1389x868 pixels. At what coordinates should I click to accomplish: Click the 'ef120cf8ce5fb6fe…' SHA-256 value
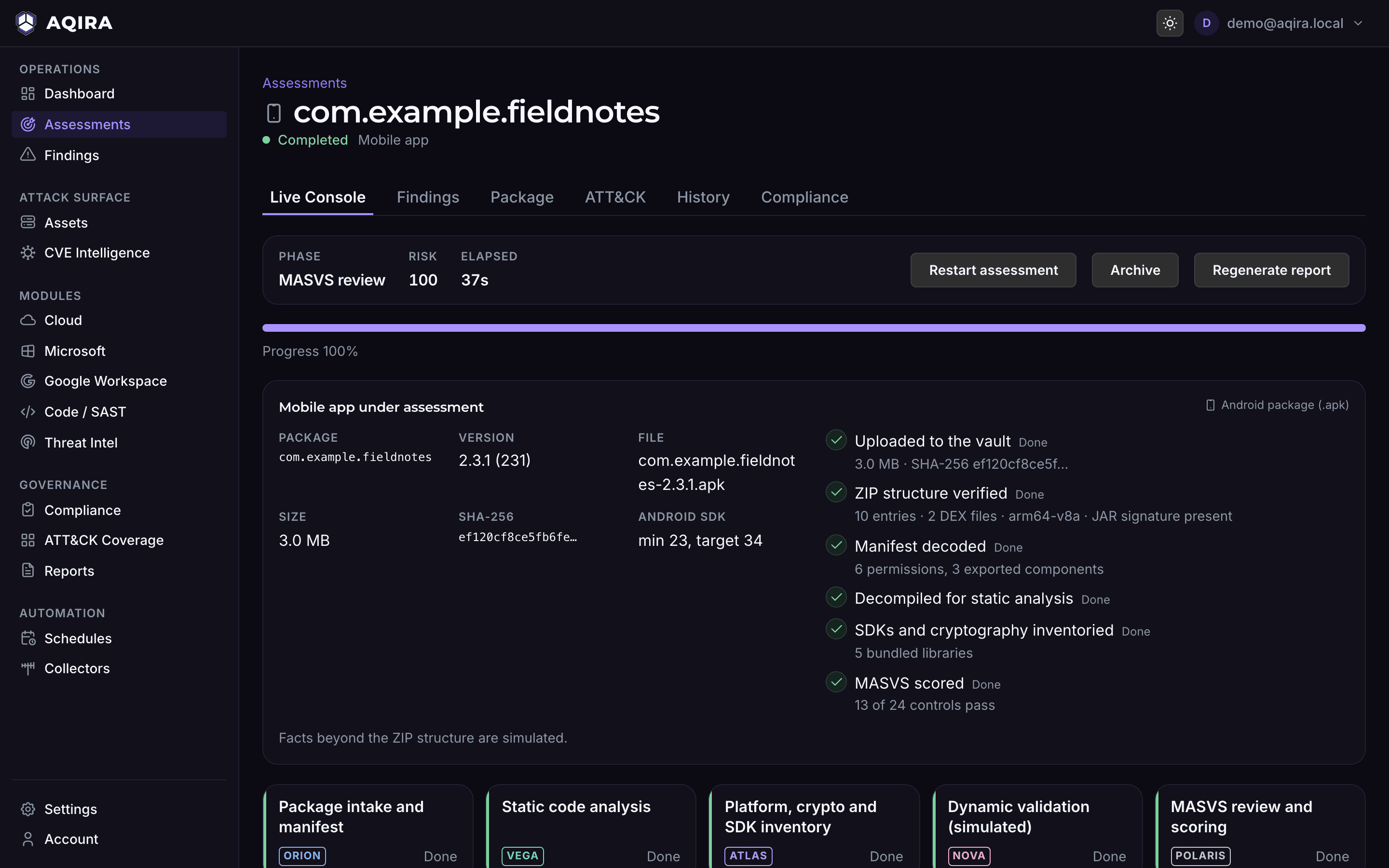pyautogui.click(x=517, y=537)
